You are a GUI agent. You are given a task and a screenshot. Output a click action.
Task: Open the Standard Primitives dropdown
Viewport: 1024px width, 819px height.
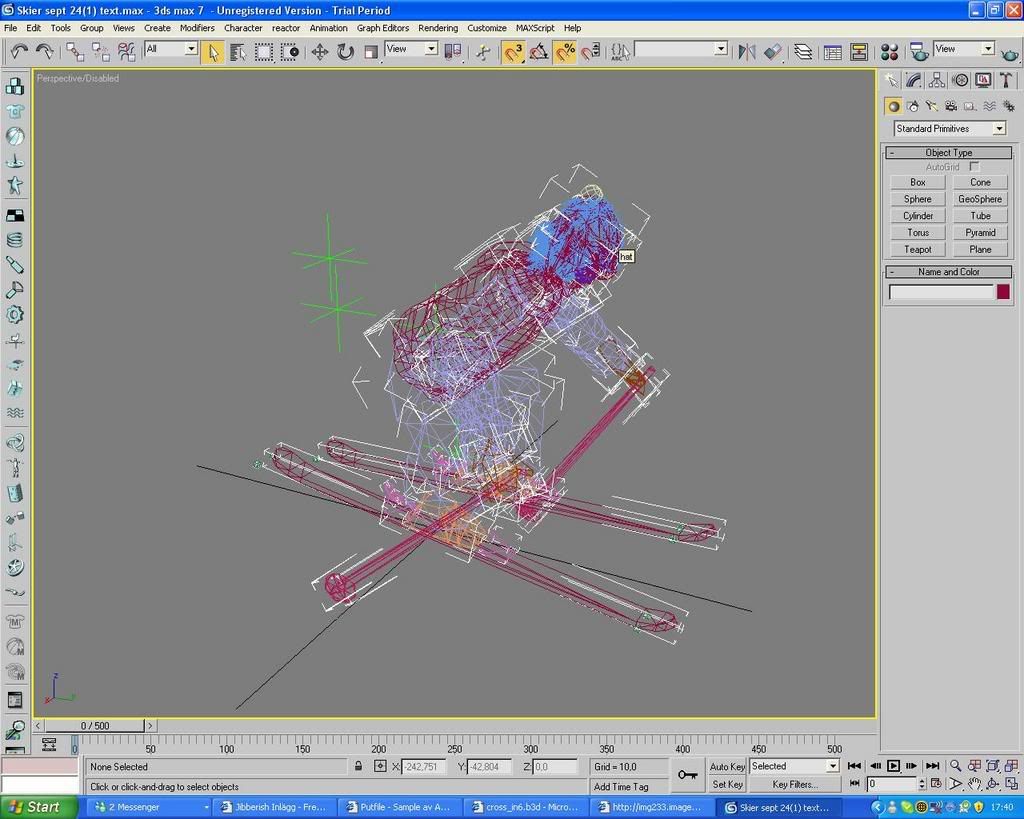(949, 128)
